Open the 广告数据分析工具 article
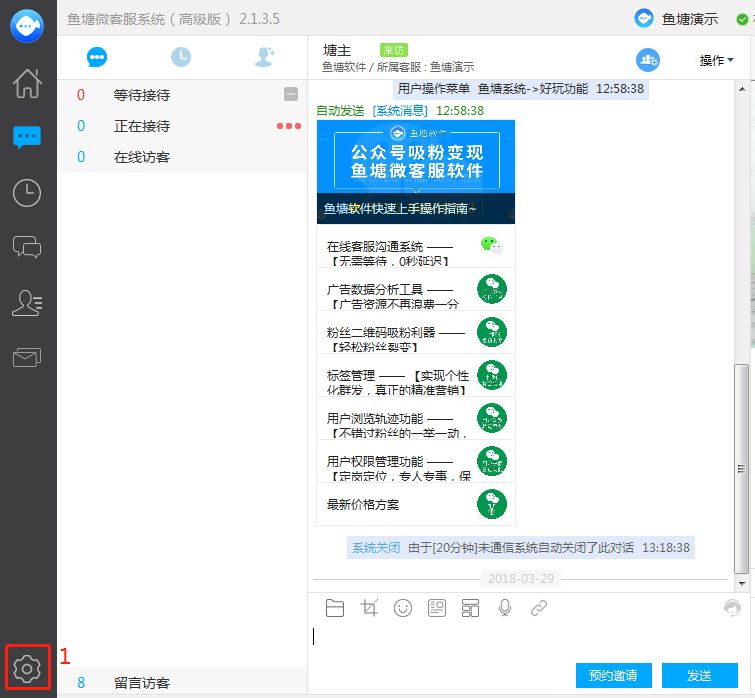This screenshot has width=755, height=698. (x=416, y=289)
